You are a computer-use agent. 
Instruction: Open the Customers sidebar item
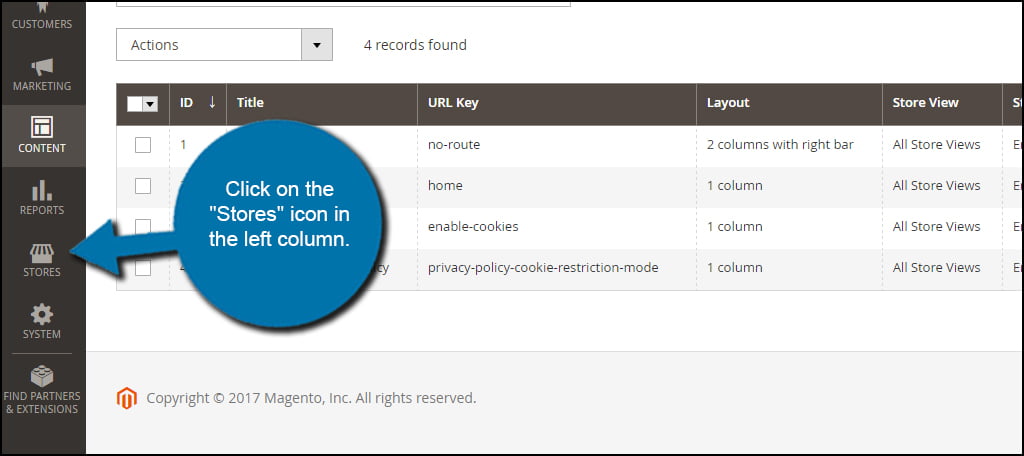tap(42, 16)
